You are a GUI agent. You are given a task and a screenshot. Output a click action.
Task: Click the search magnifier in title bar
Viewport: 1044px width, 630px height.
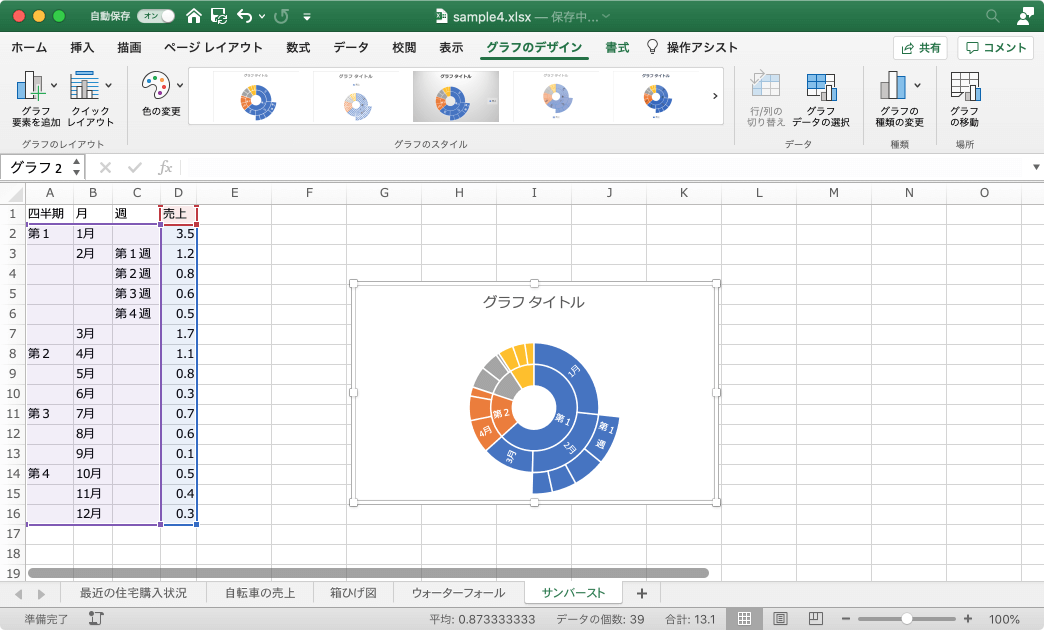[x=993, y=16]
